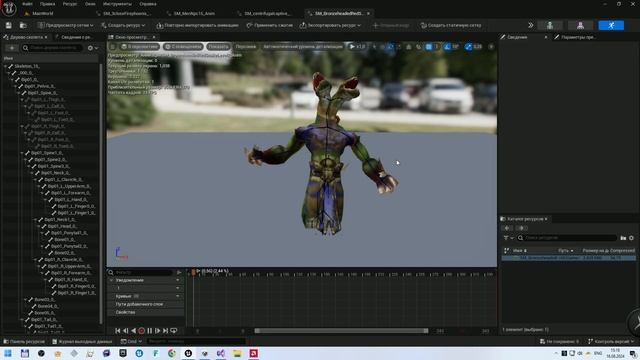Click the Показать viewport button
The height and width of the screenshot is (360, 640).
(218, 47)
